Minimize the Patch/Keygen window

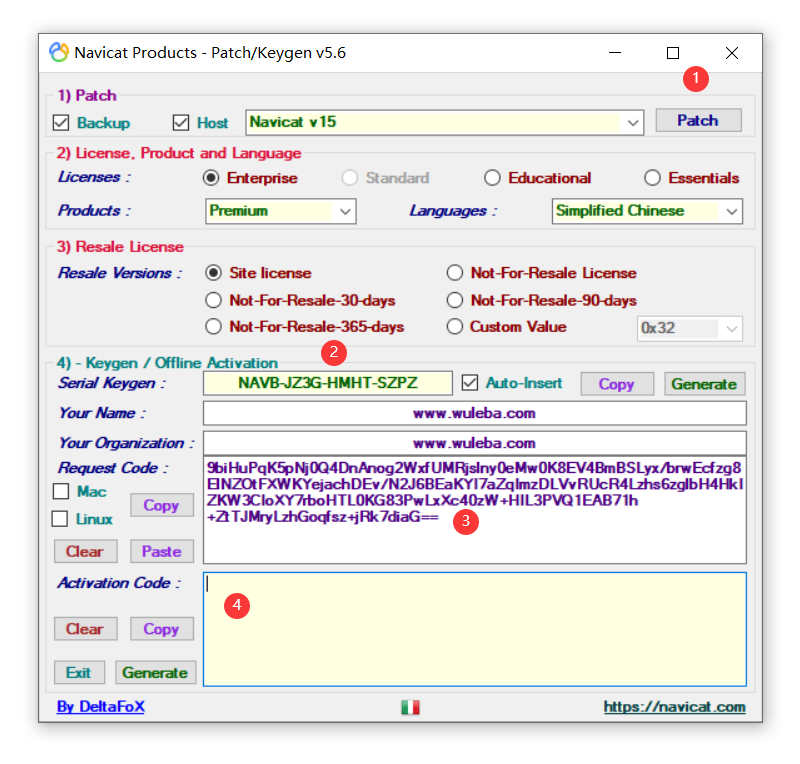click(x=615, y=53)
